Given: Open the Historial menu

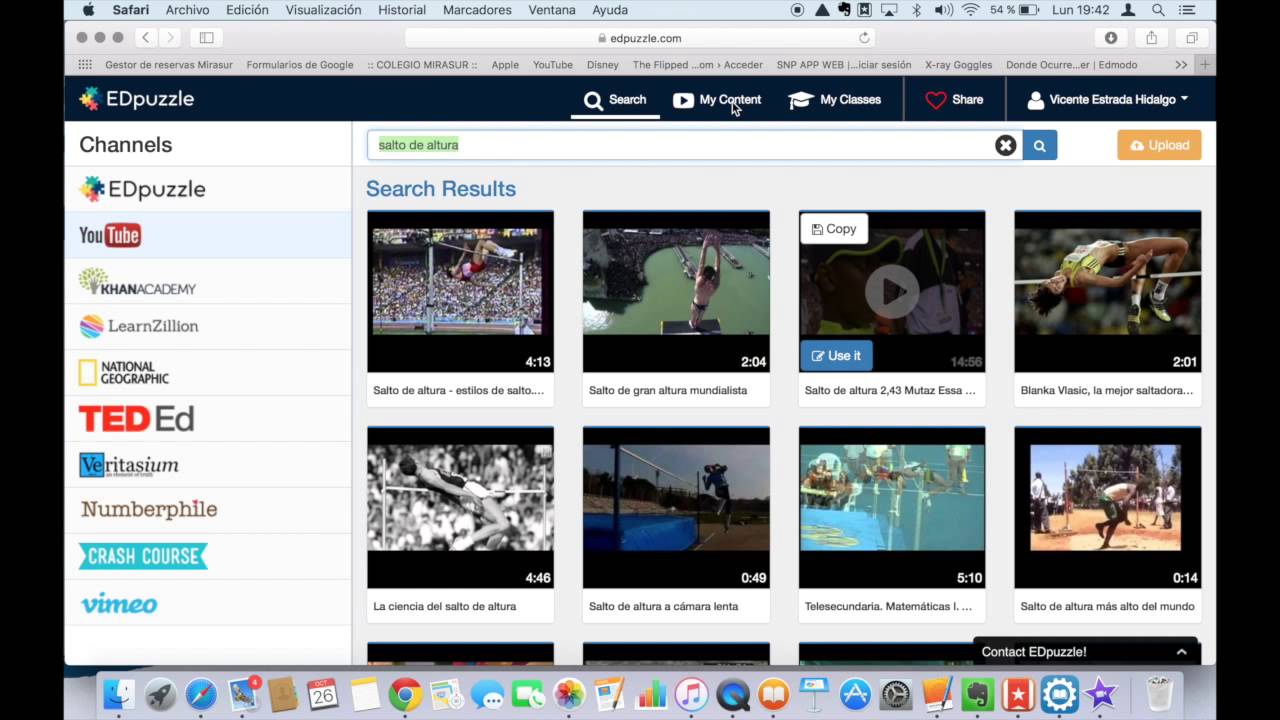Looking at the screenshot, I should click(x=402, y=10).
